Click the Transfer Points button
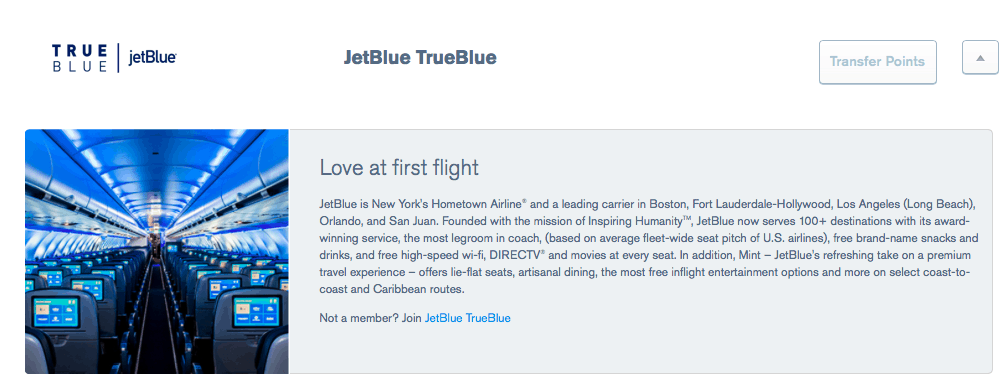This screenshot has height=392, width=1008. pyautogui.click(x=877, y=62)
